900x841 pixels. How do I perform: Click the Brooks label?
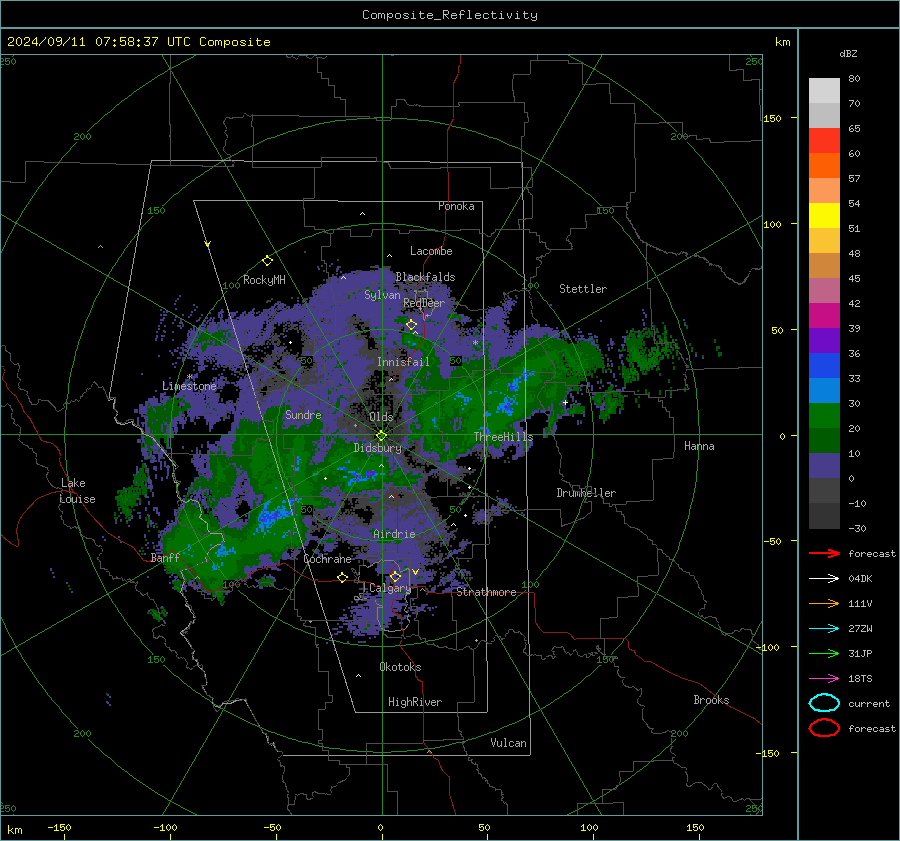[711, 700]
